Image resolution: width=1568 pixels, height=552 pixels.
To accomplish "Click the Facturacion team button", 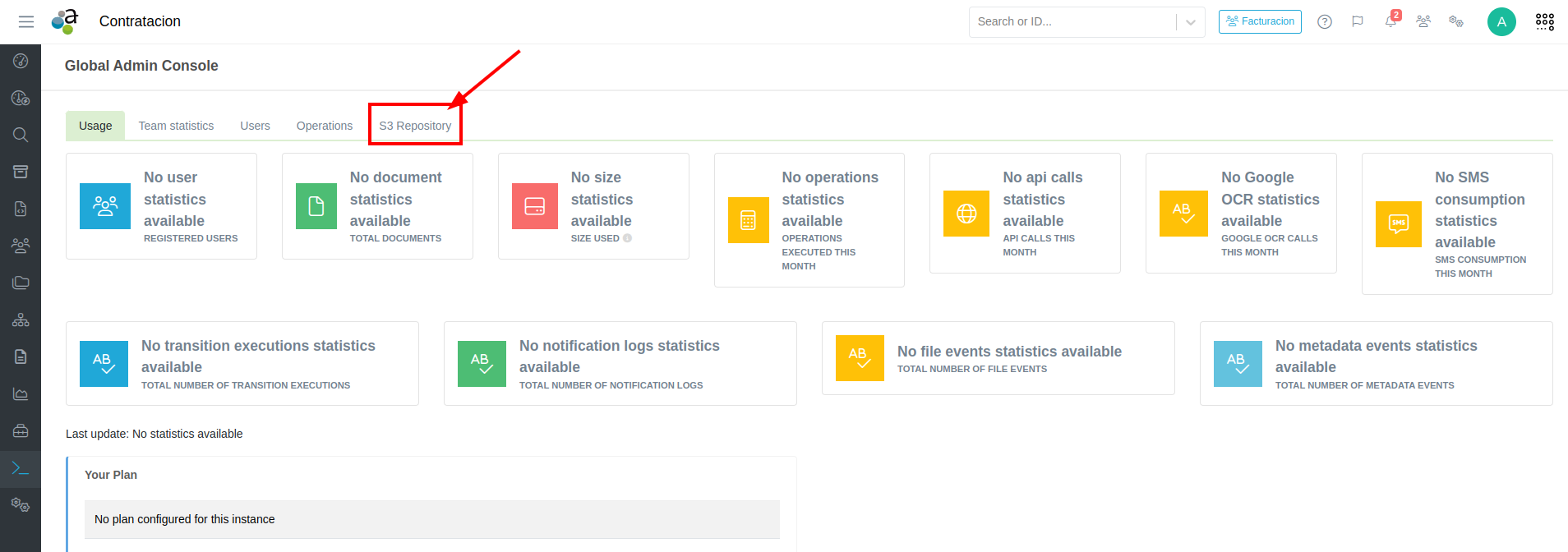I will click(1260, 21).
